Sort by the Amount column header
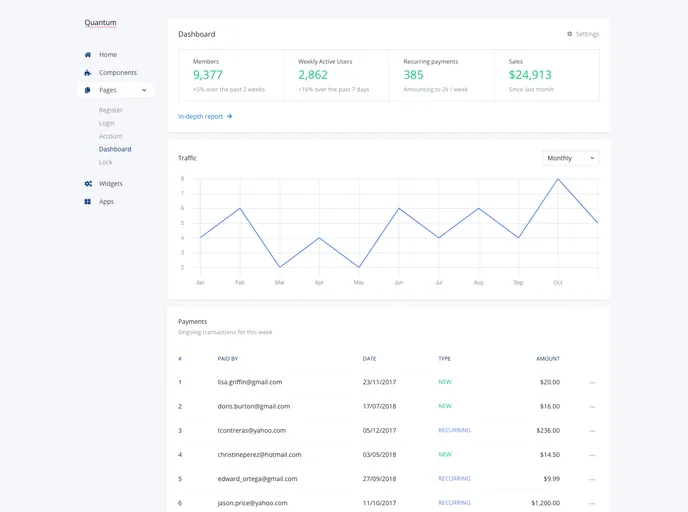 coord(547,358)
